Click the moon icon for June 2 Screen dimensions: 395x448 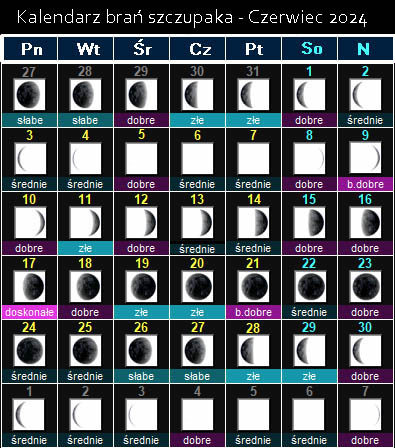point(365,94)
